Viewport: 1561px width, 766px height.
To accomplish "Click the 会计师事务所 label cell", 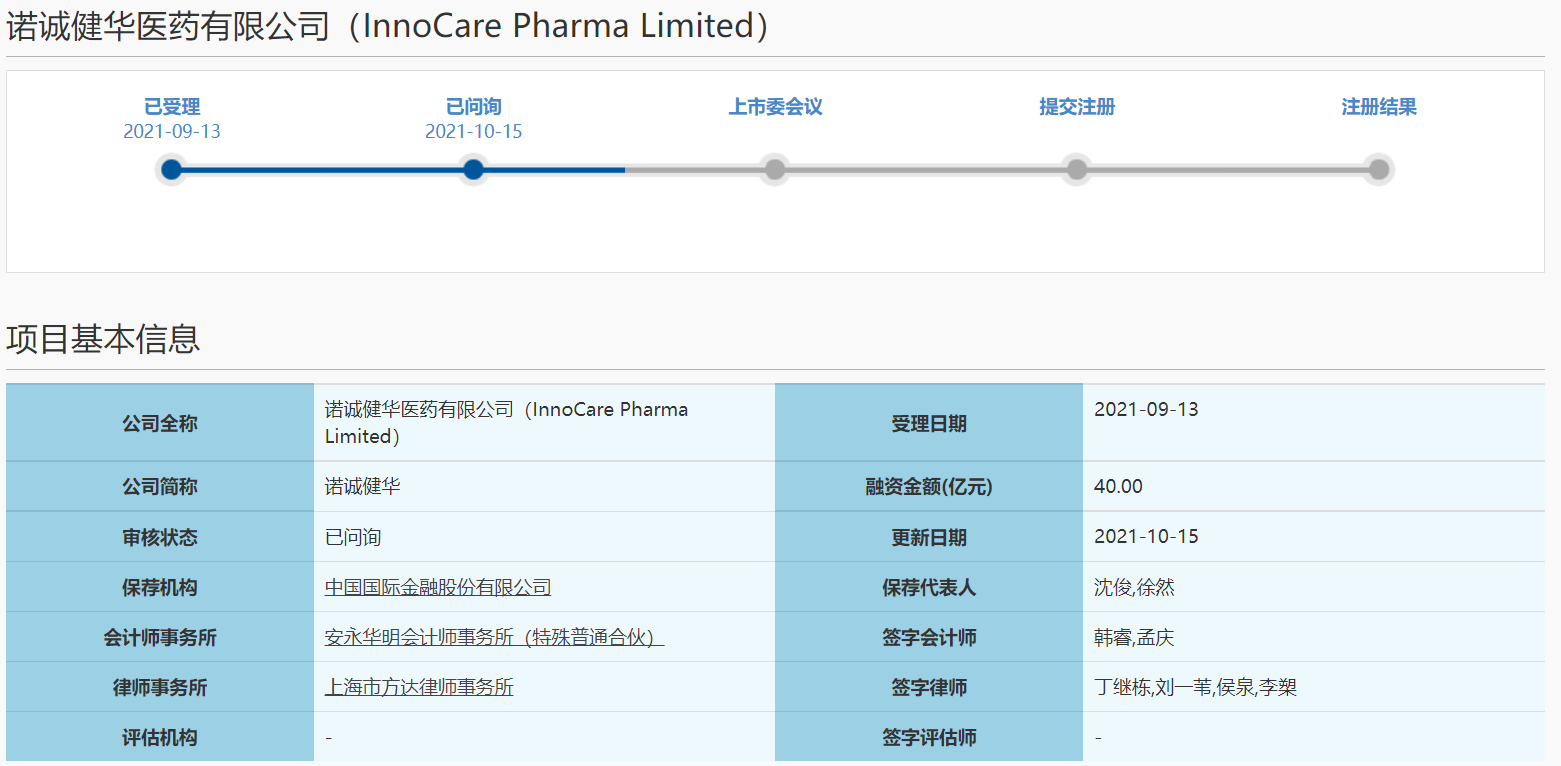I will click(x=160, y=637).
